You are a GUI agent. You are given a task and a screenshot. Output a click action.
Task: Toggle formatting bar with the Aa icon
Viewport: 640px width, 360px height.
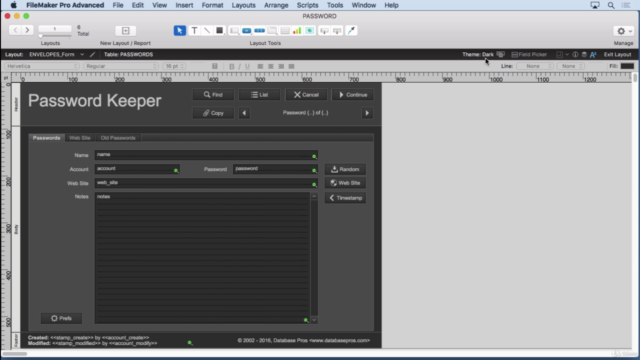click(593, 54)
